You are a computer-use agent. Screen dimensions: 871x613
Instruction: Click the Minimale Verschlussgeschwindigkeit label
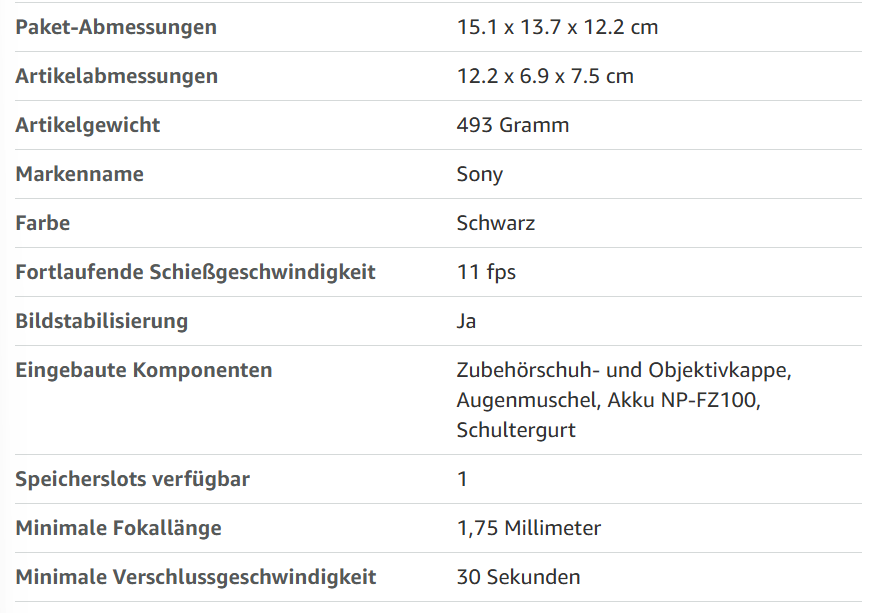[x=196, y=577]
